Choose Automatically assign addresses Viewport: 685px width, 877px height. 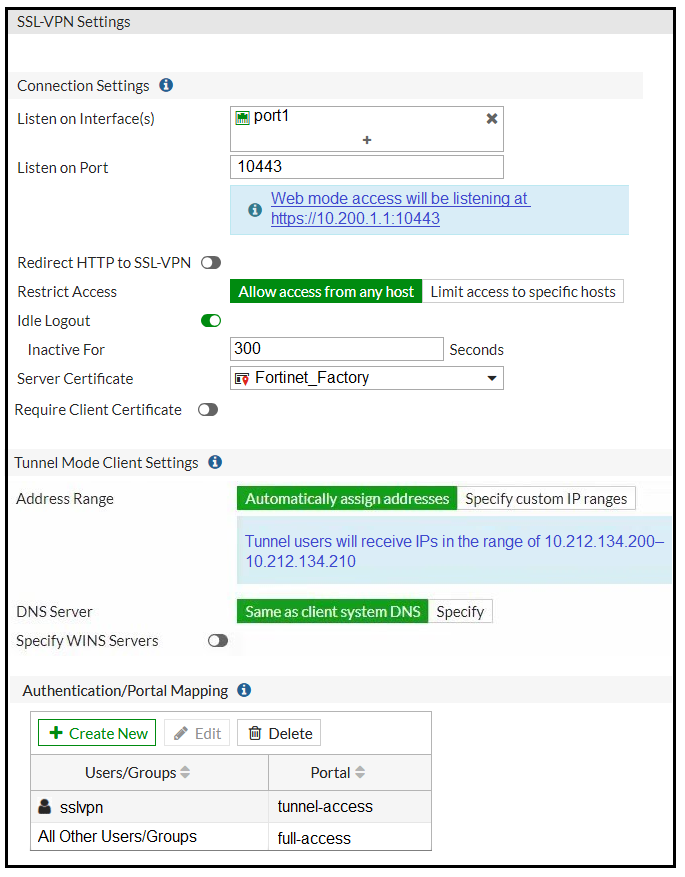(347, 498)
